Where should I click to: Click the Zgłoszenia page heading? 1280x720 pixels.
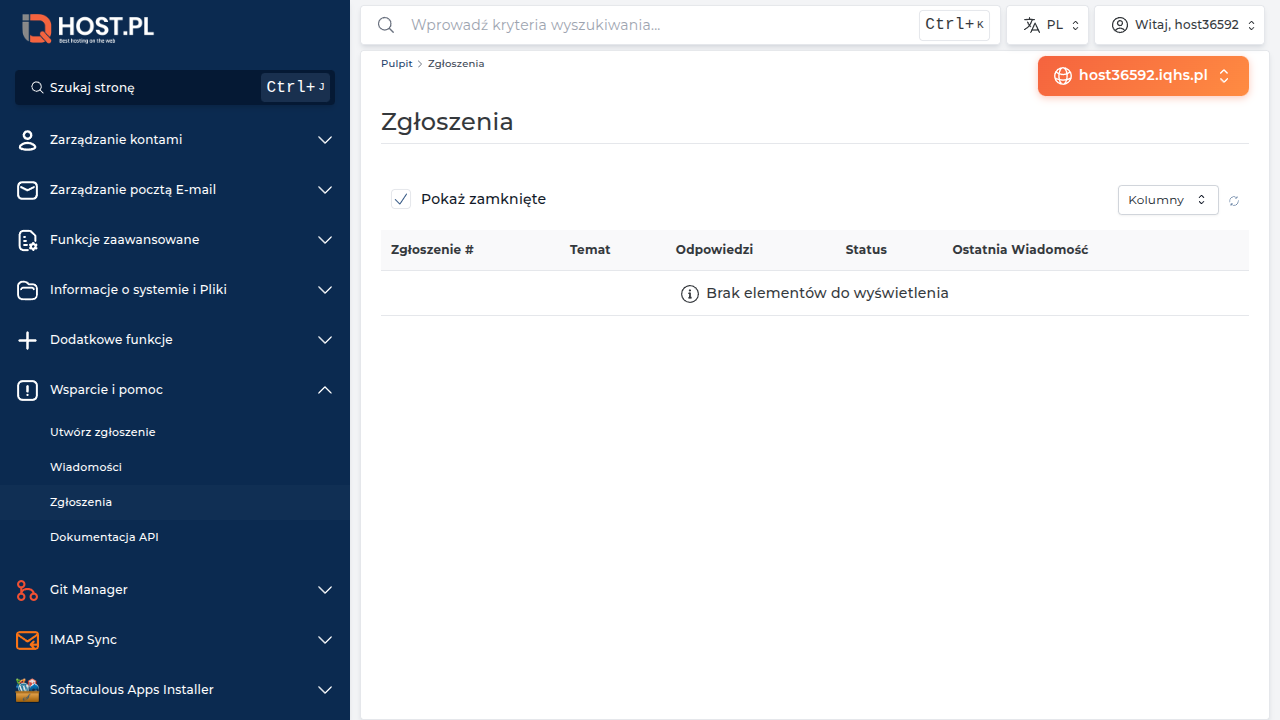pyautogui.click(x=447, y=122)
